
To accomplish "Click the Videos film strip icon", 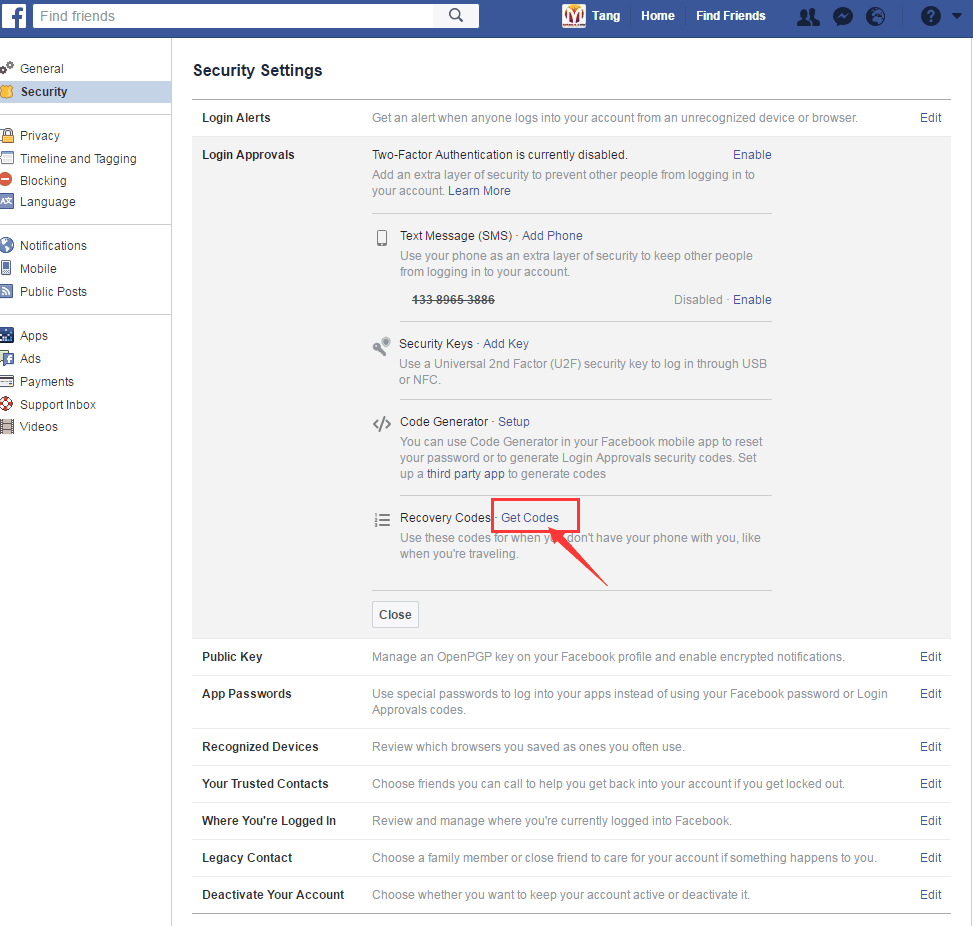I will coord(7,426).
